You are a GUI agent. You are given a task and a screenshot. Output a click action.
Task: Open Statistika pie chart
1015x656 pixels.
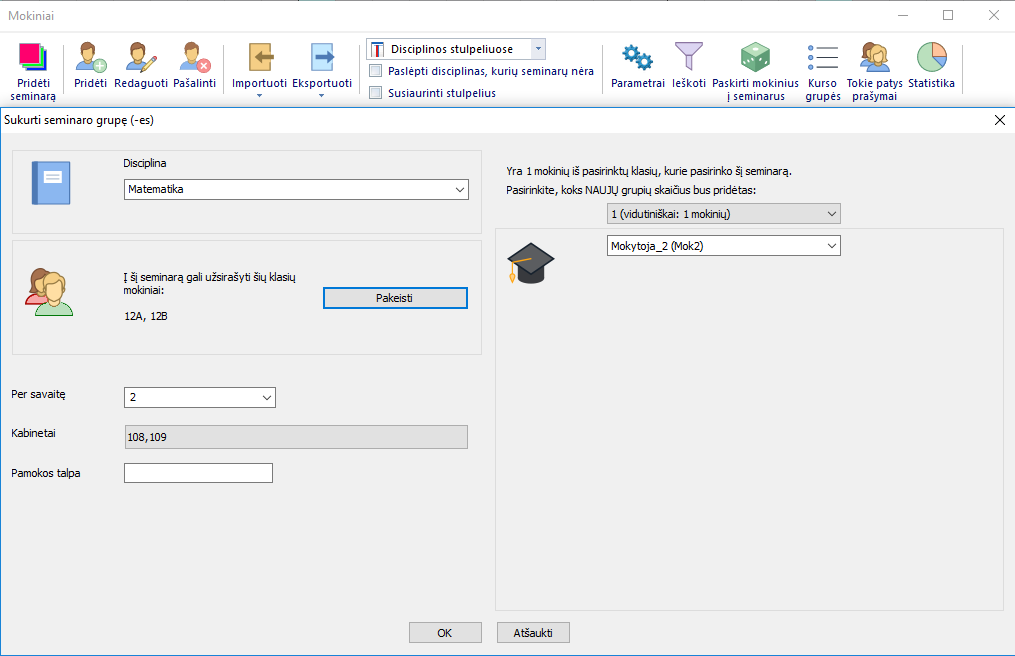[x=931, y=56]
